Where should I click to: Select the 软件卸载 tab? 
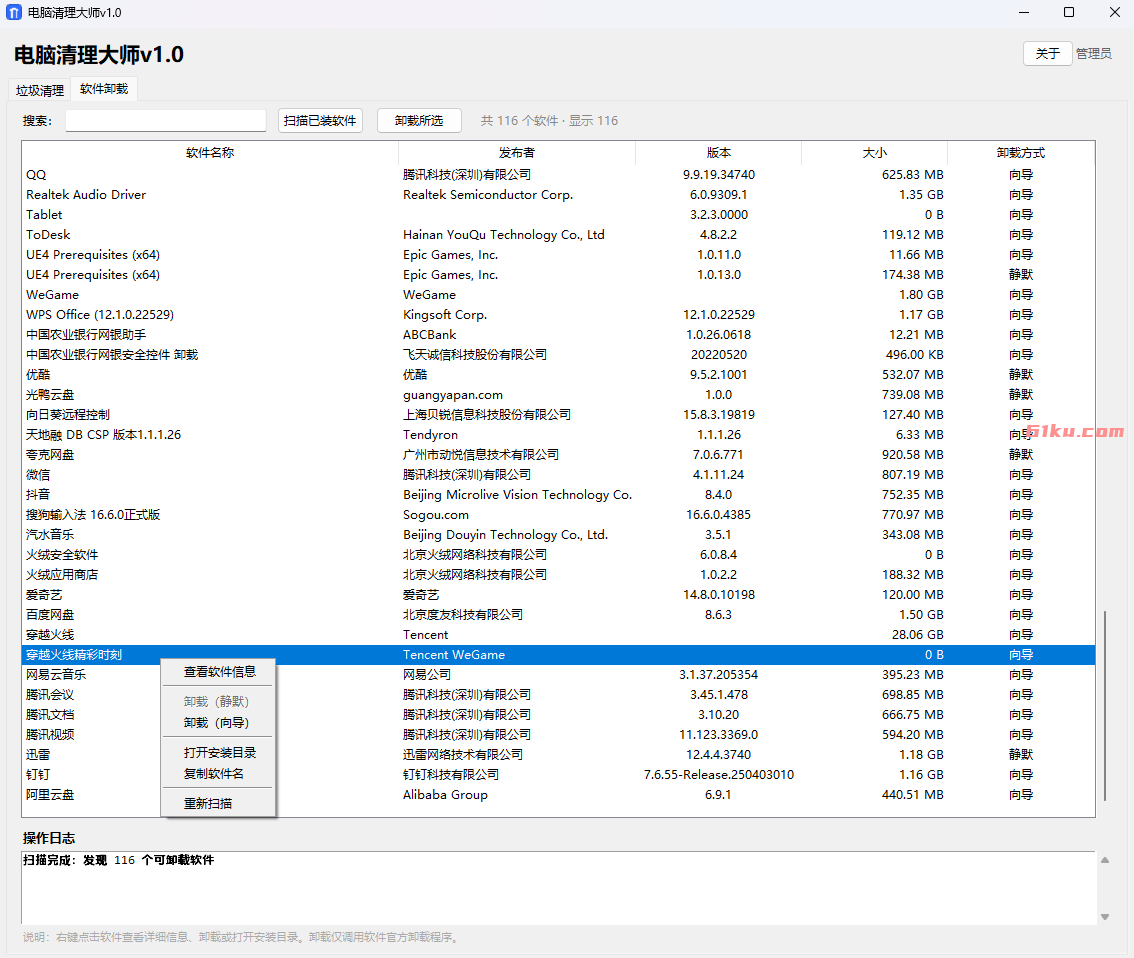(104, 88)
